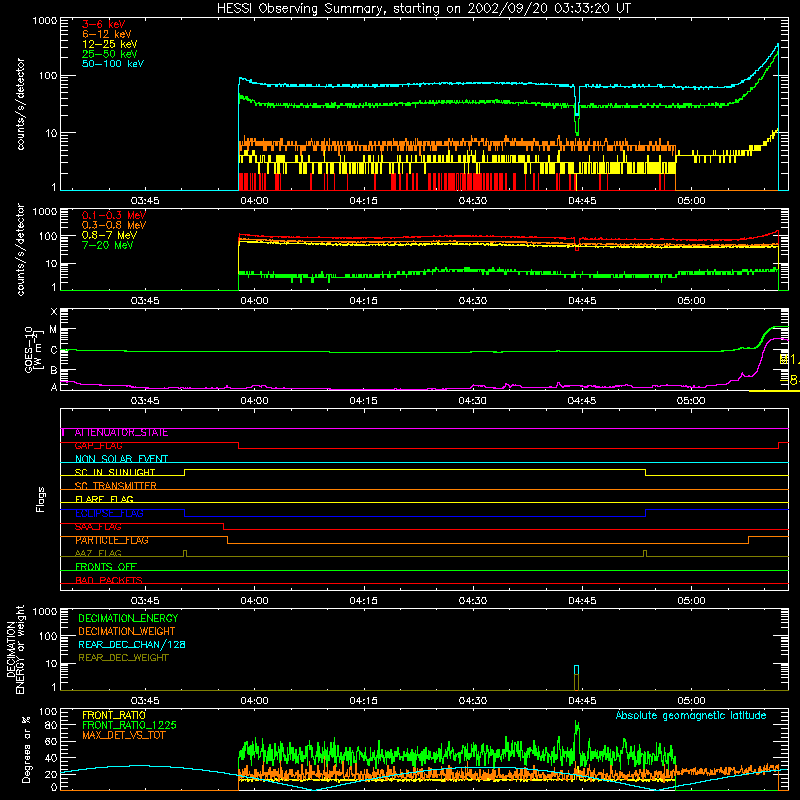Pick the 'FLARE_FLAG' label
The height and width of the screenshot is (800, 800).
click(104, 499)
